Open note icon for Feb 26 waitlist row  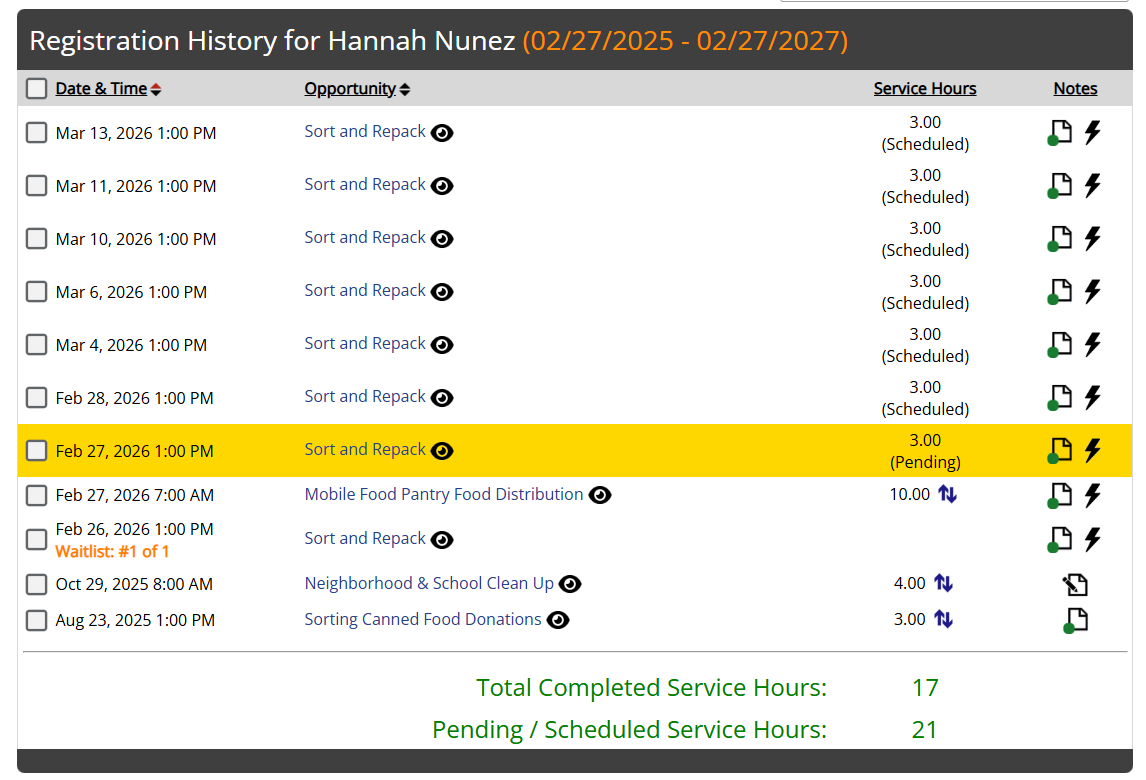1060,539
